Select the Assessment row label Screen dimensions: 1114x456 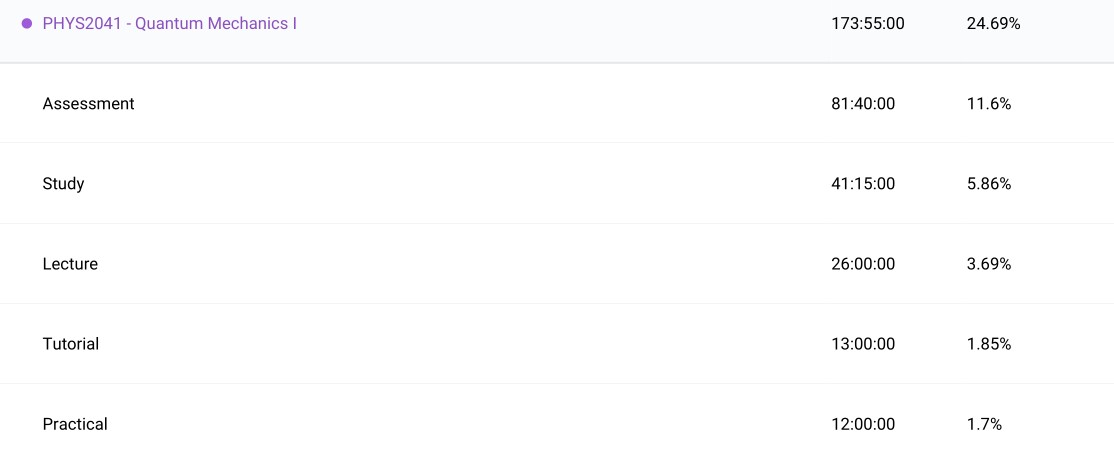pyautogui.click(x=88, y=104)
